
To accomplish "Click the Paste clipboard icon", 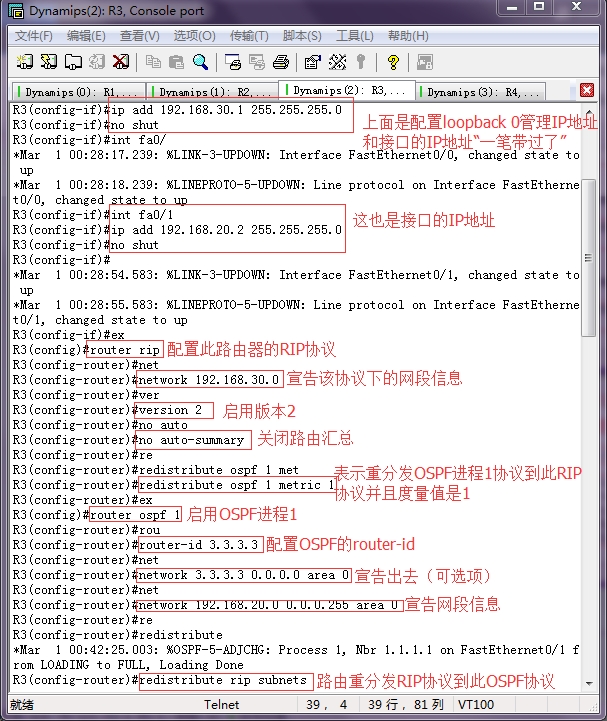I will pos(177,62).
